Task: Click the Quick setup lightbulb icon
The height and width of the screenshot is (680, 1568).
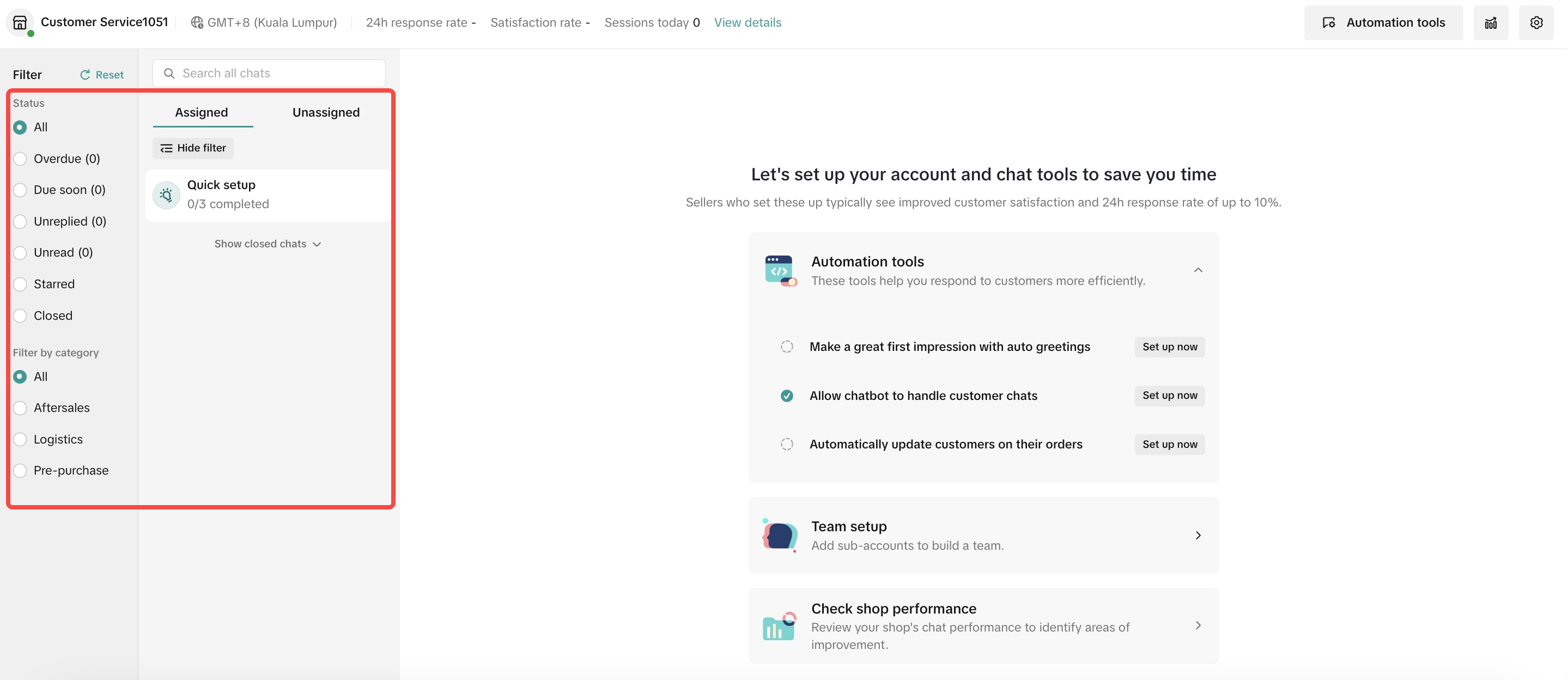Action: click(166, 195)
